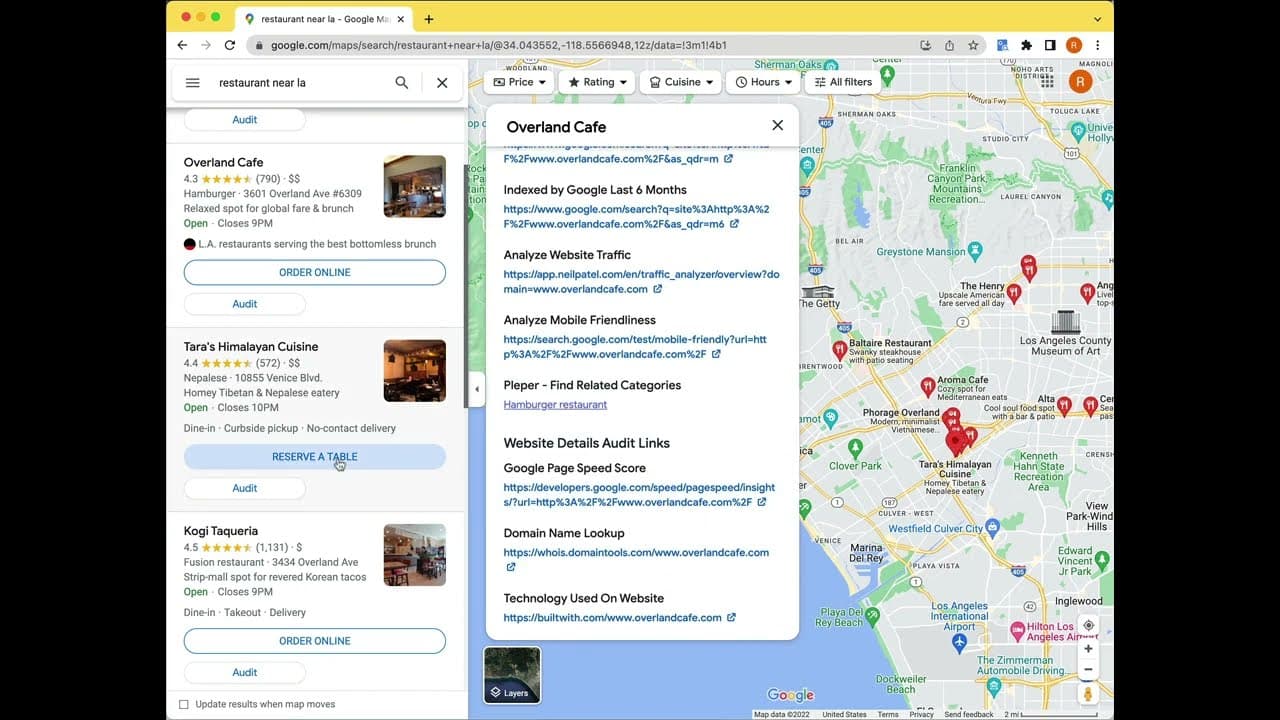Click Aroma Cafe map pin
Screen dimensions: 1280x720
pos(927,386)
